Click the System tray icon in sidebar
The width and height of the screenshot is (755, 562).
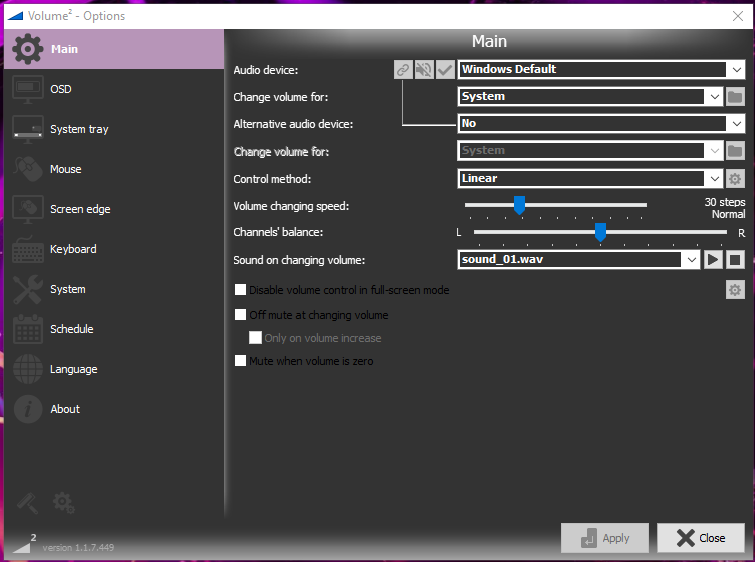point(27,129)
